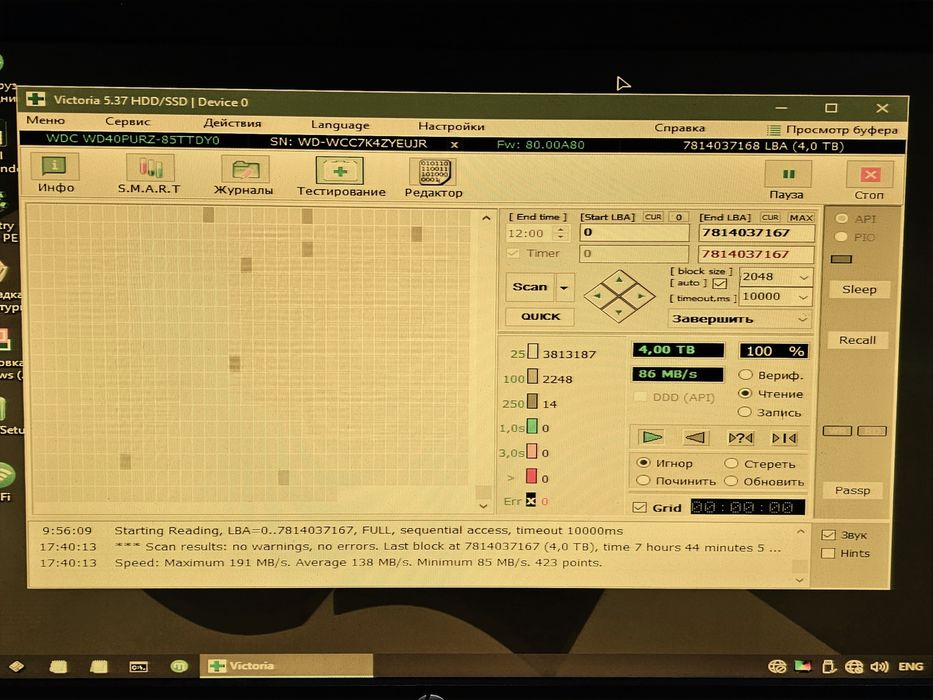Click the log scroll down arrow
The width and height of the screenshot is (933, 700).
(x=799, y=580)
